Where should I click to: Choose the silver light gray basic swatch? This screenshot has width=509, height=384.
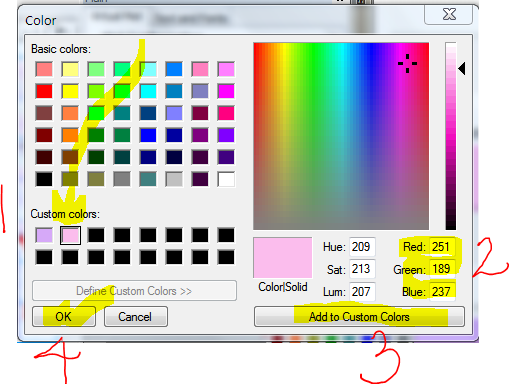point(174,179)
